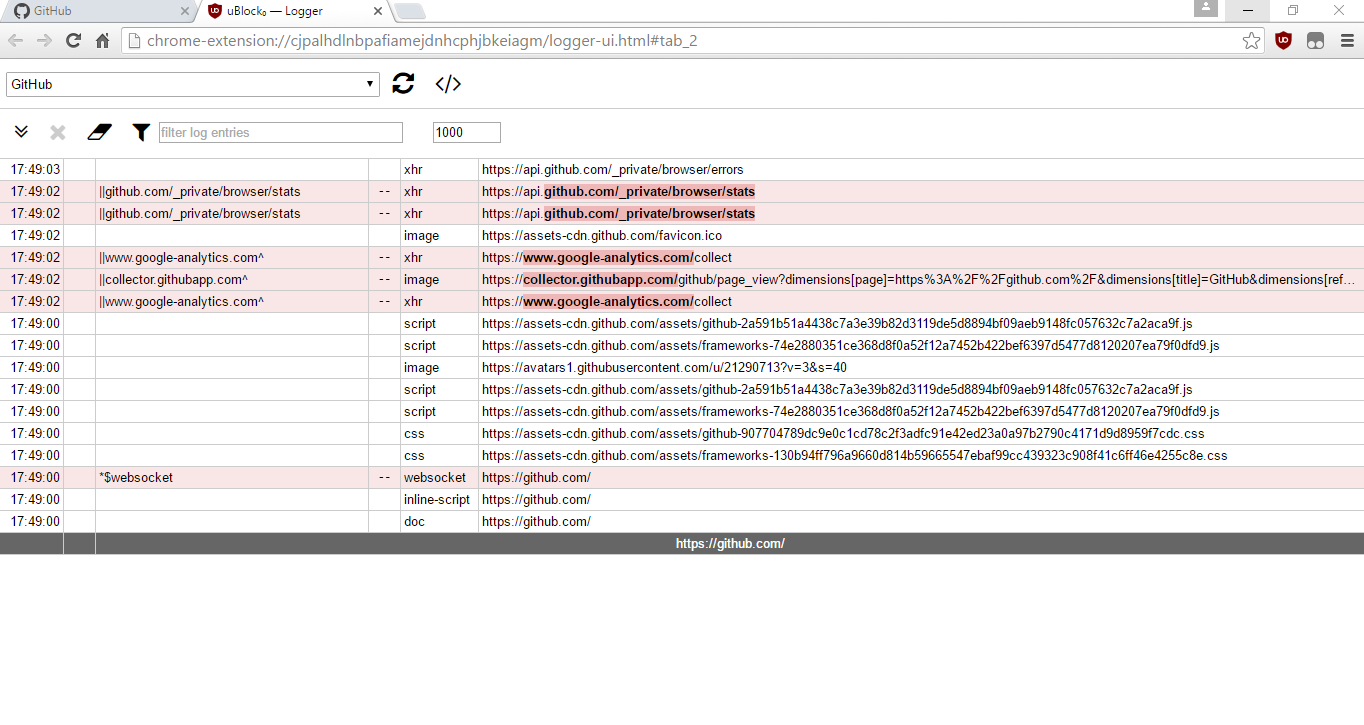The width and height of the screenshot is (1364, 725).
Task: Open the filter expression view via </> icon
Action: (447, 84)
